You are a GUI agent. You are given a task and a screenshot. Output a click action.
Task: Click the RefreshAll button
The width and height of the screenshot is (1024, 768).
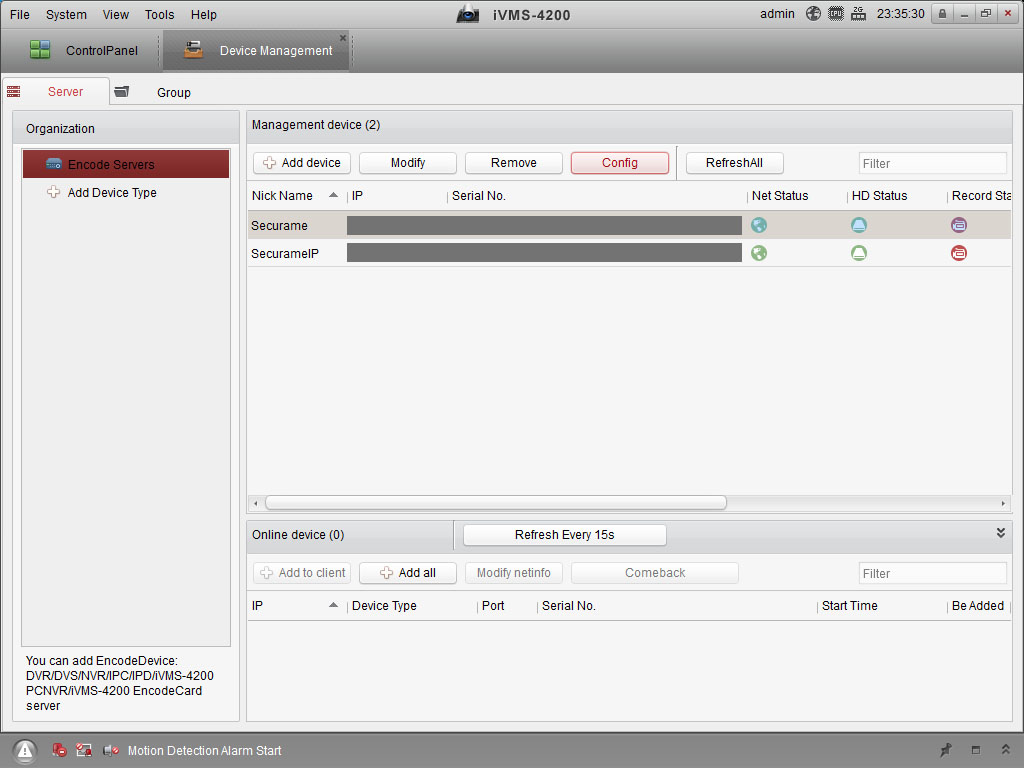tap(735, 163)
